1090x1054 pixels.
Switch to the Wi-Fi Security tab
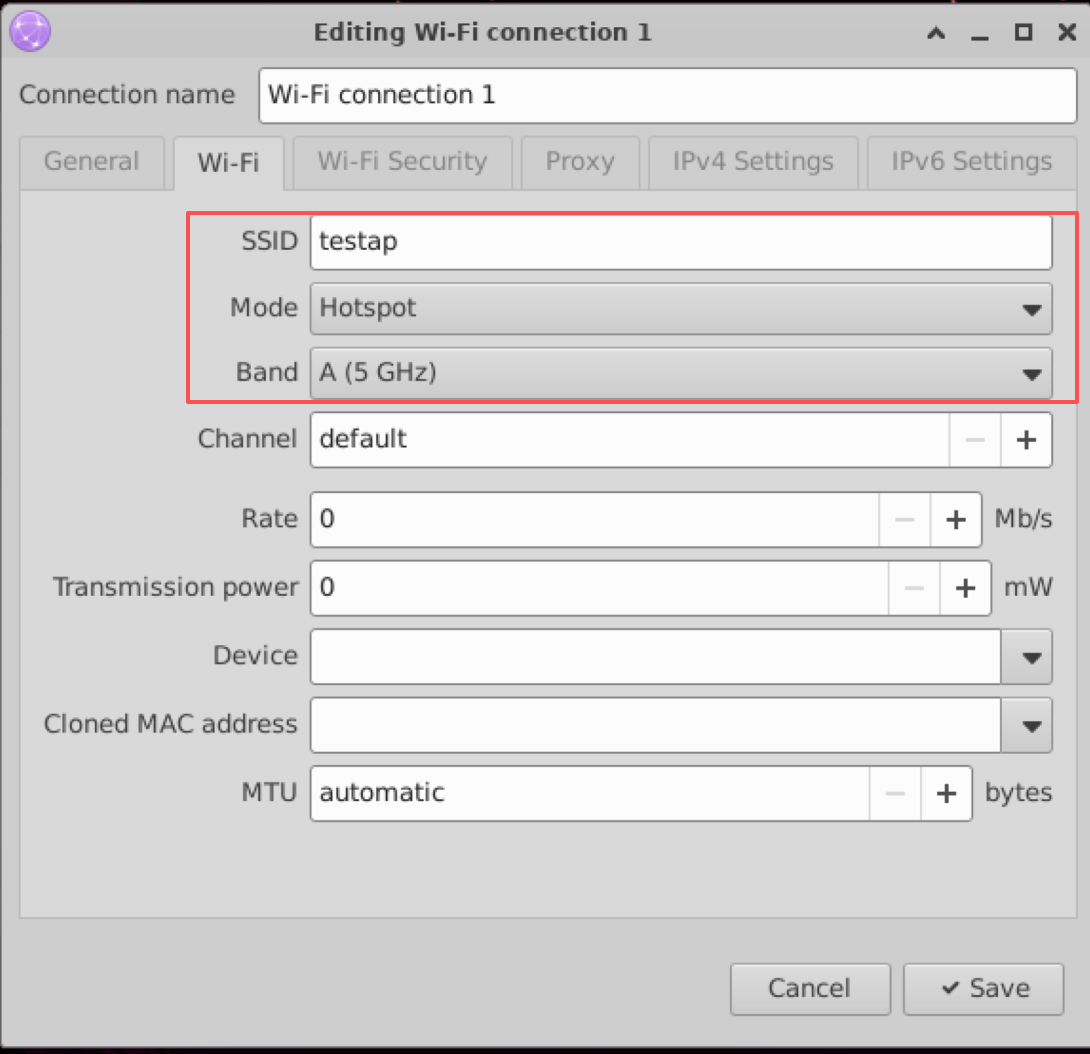402,162
